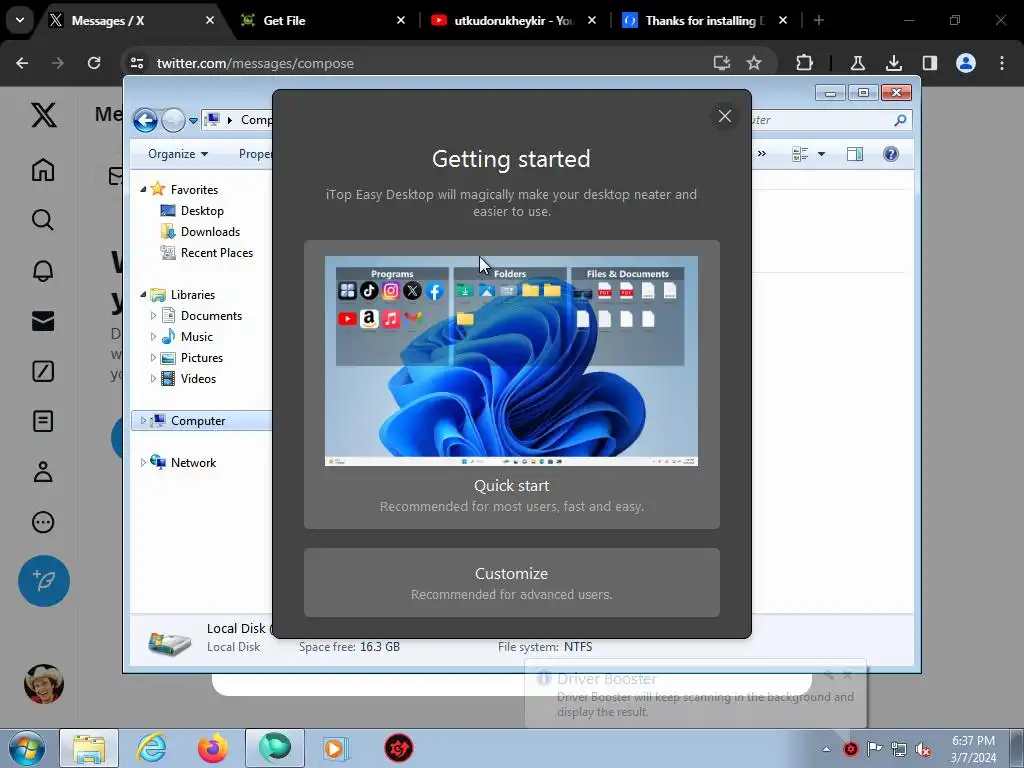Select Desktop under Favorites

(x=202, y=211)
